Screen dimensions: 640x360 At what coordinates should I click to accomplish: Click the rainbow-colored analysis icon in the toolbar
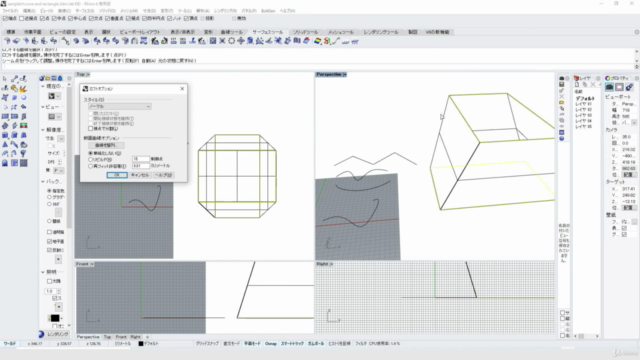pyautogui.click(x=318, y=41)
